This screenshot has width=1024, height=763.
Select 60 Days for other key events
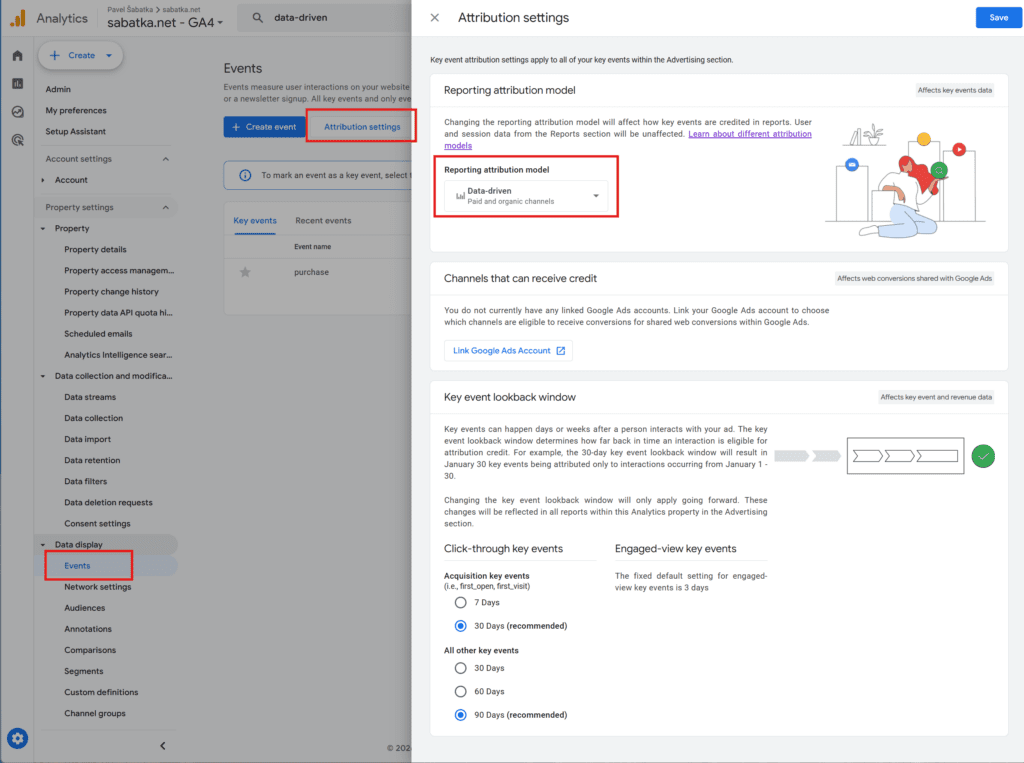coord(460,691)
